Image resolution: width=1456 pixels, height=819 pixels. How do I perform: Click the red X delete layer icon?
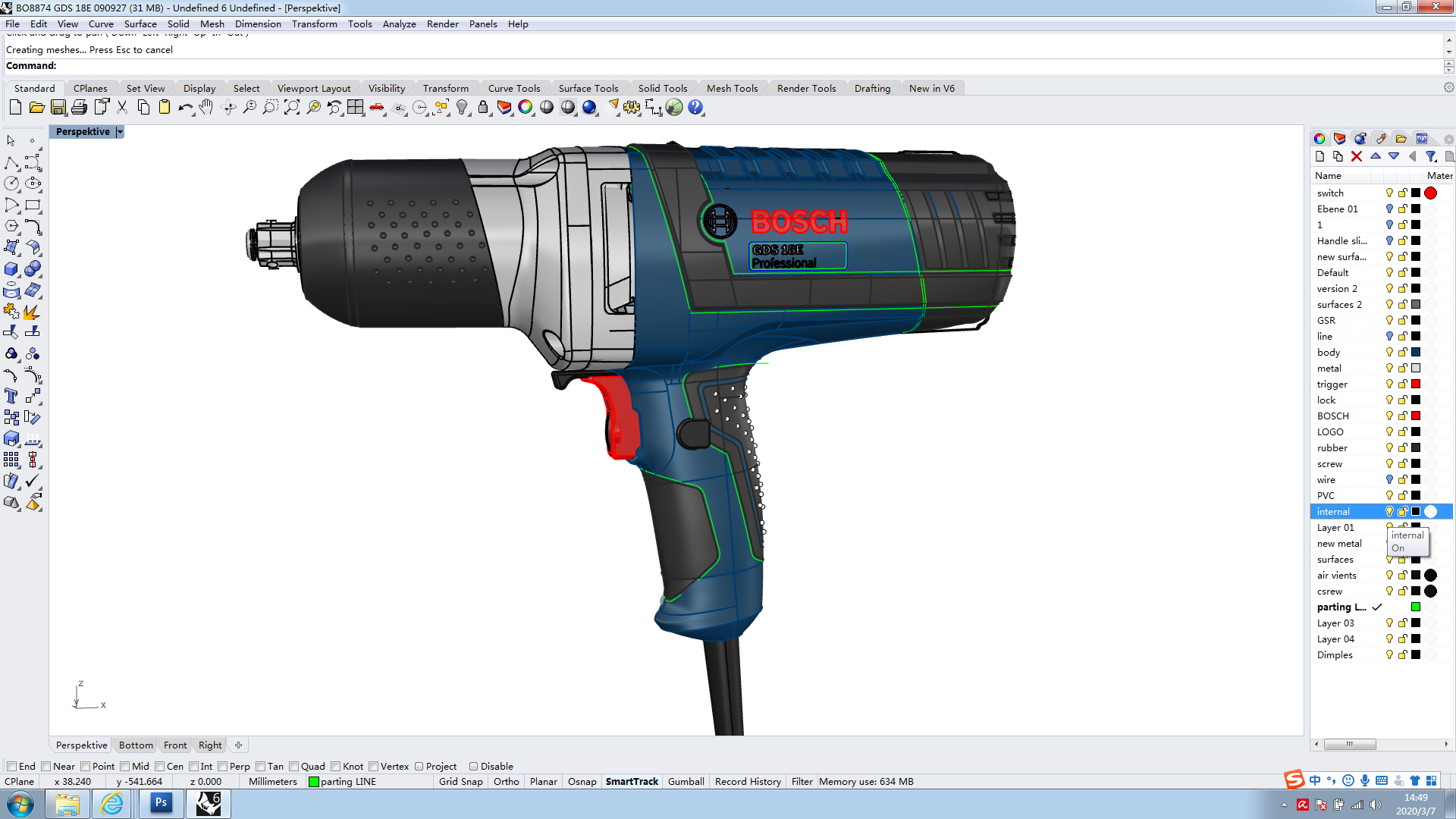point(1357,156)
